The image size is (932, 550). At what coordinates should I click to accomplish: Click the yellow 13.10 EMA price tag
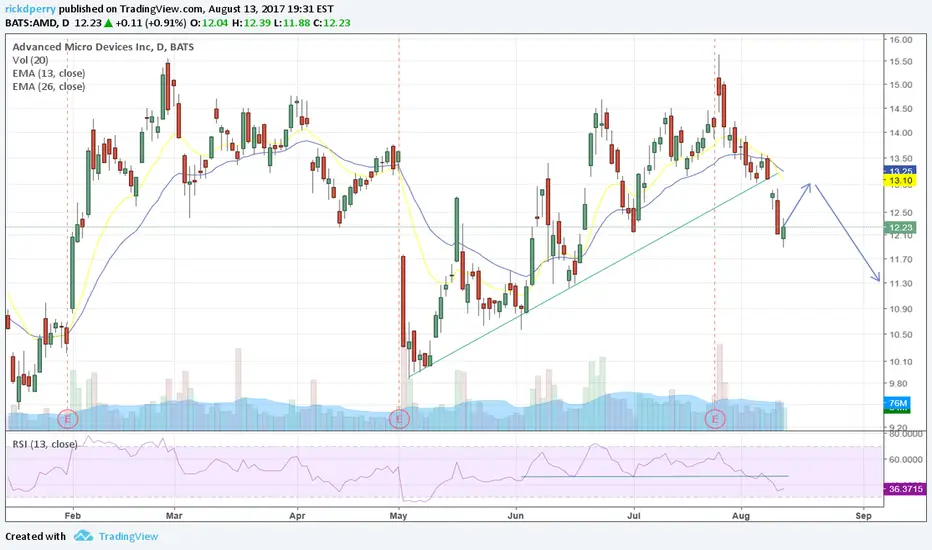(x=900, y=180)
